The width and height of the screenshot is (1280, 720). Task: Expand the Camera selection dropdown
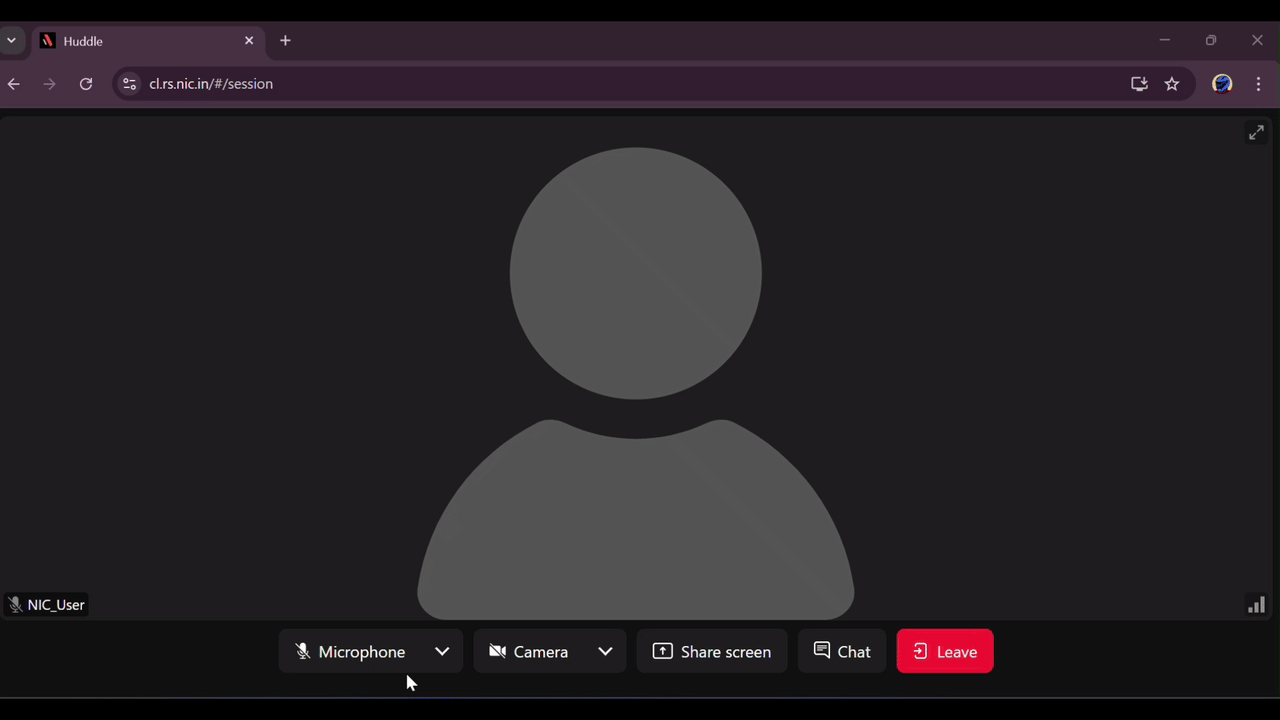coord(604,651)
